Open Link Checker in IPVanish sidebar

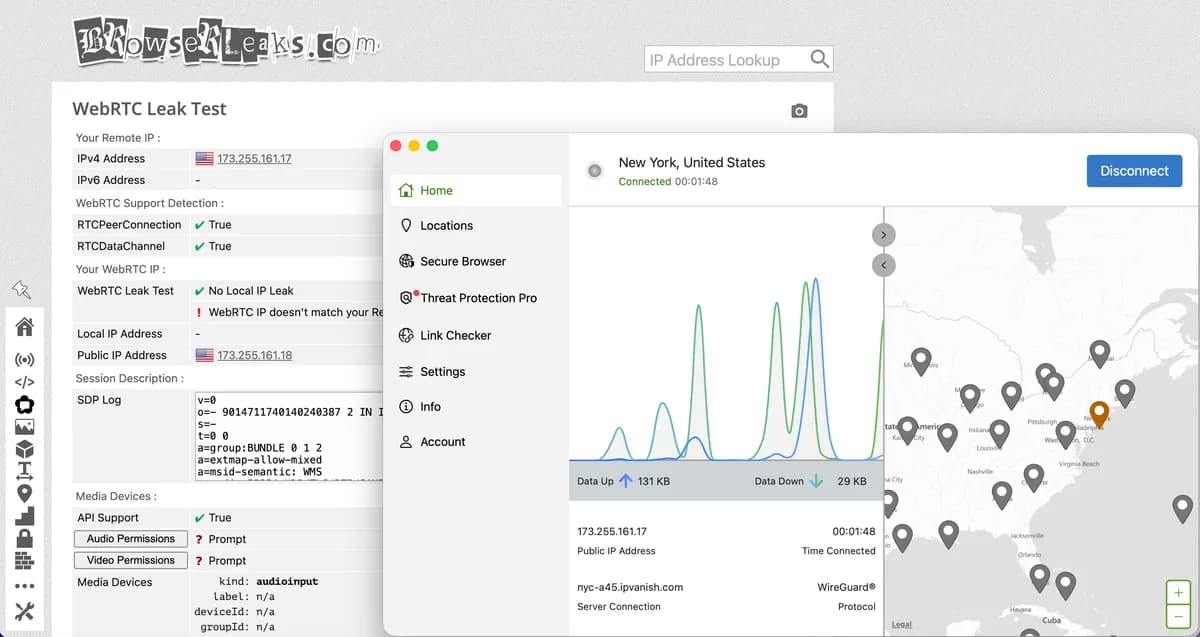pyautogui.click(x=476, y=335)
